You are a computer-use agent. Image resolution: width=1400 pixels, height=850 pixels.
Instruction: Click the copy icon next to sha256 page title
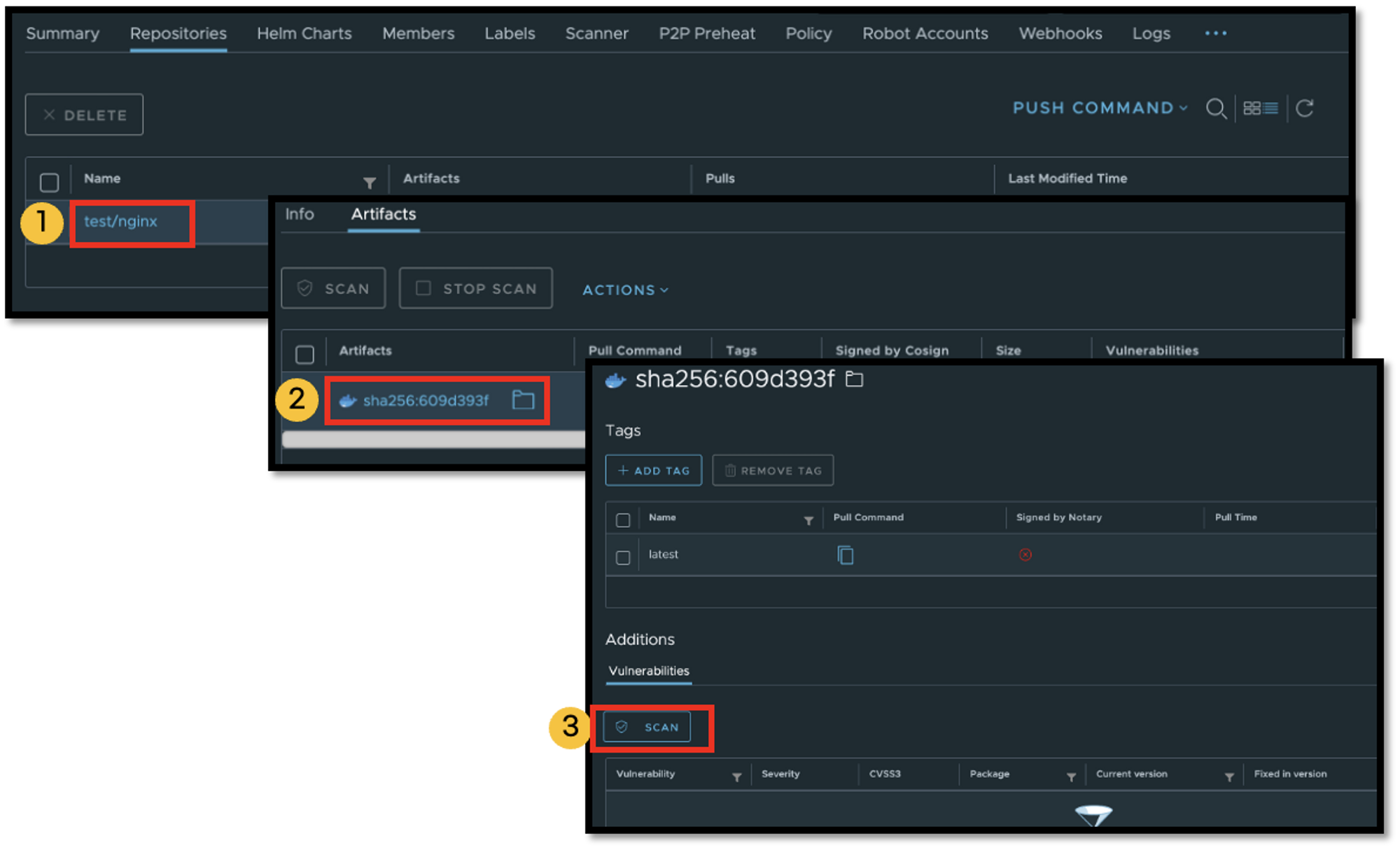pos(854,379)
